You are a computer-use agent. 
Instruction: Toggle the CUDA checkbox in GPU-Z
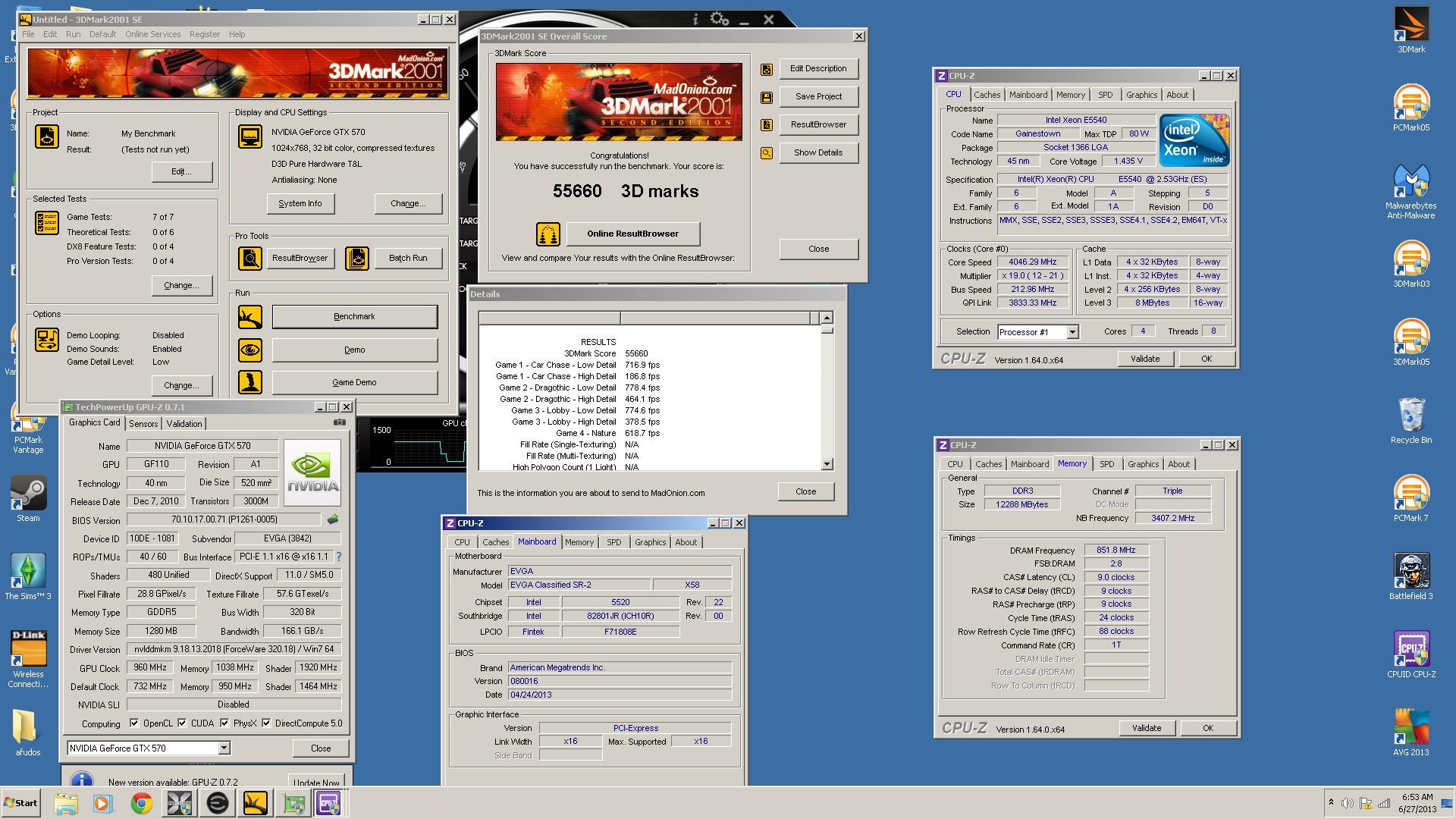[182, 723]
